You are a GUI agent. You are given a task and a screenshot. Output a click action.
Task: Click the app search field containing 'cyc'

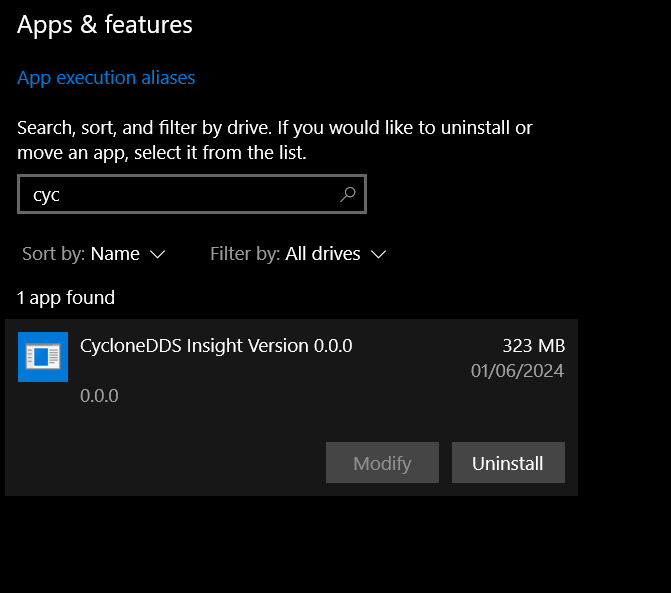[192, 194]
